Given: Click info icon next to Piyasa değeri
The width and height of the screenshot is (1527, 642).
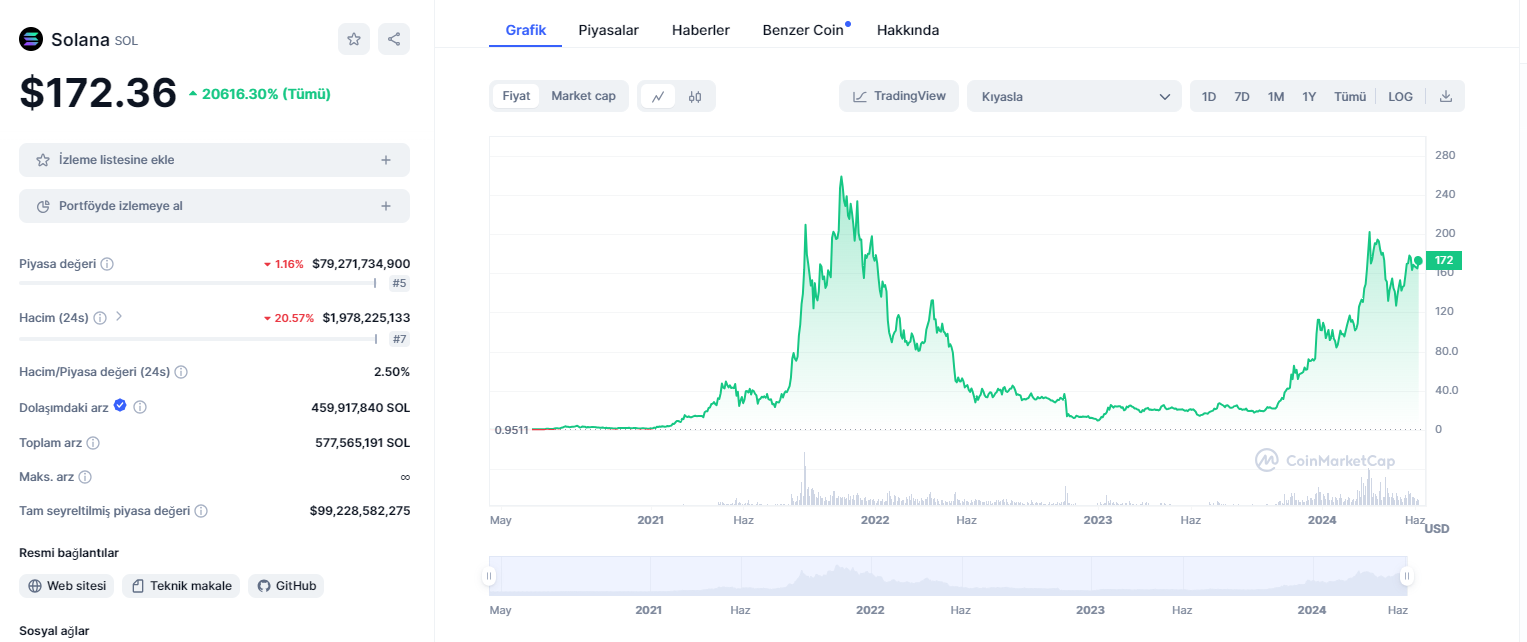Looking at the screenshot, I should tap(107, 264).
